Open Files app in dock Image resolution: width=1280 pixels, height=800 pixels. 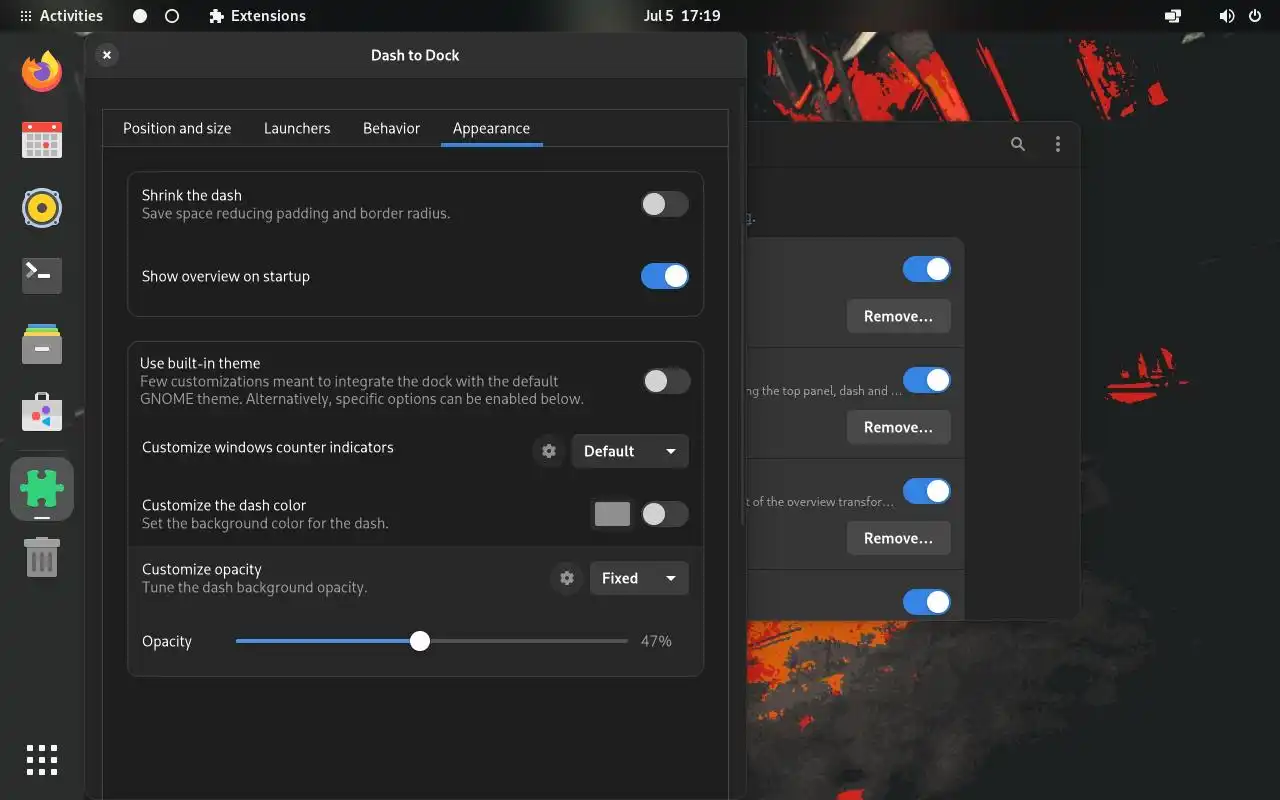coord(42,344)
